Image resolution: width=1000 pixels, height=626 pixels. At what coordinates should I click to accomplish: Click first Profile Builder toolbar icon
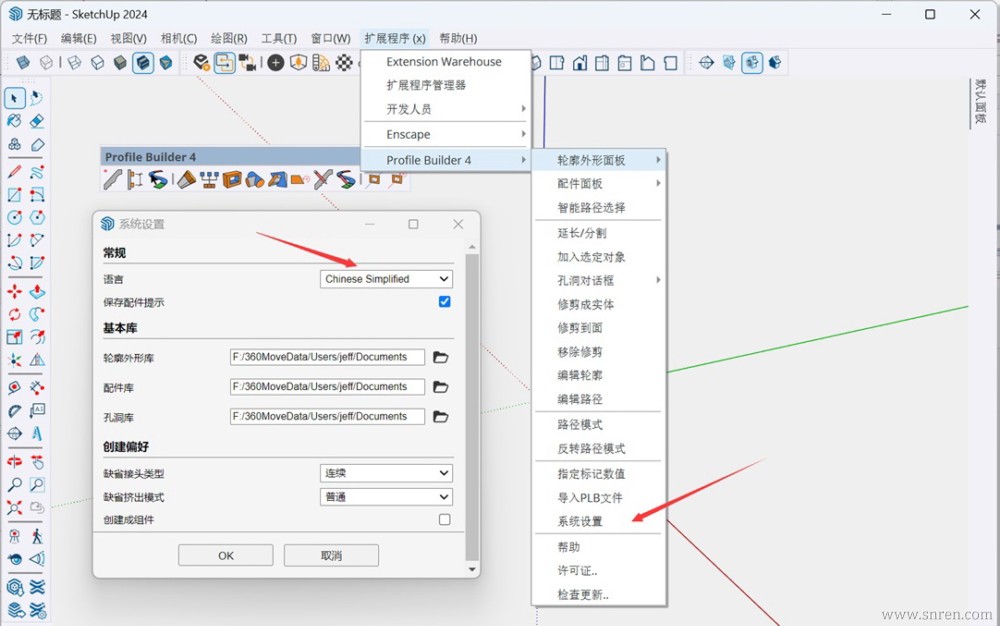(x=112, y=180)
